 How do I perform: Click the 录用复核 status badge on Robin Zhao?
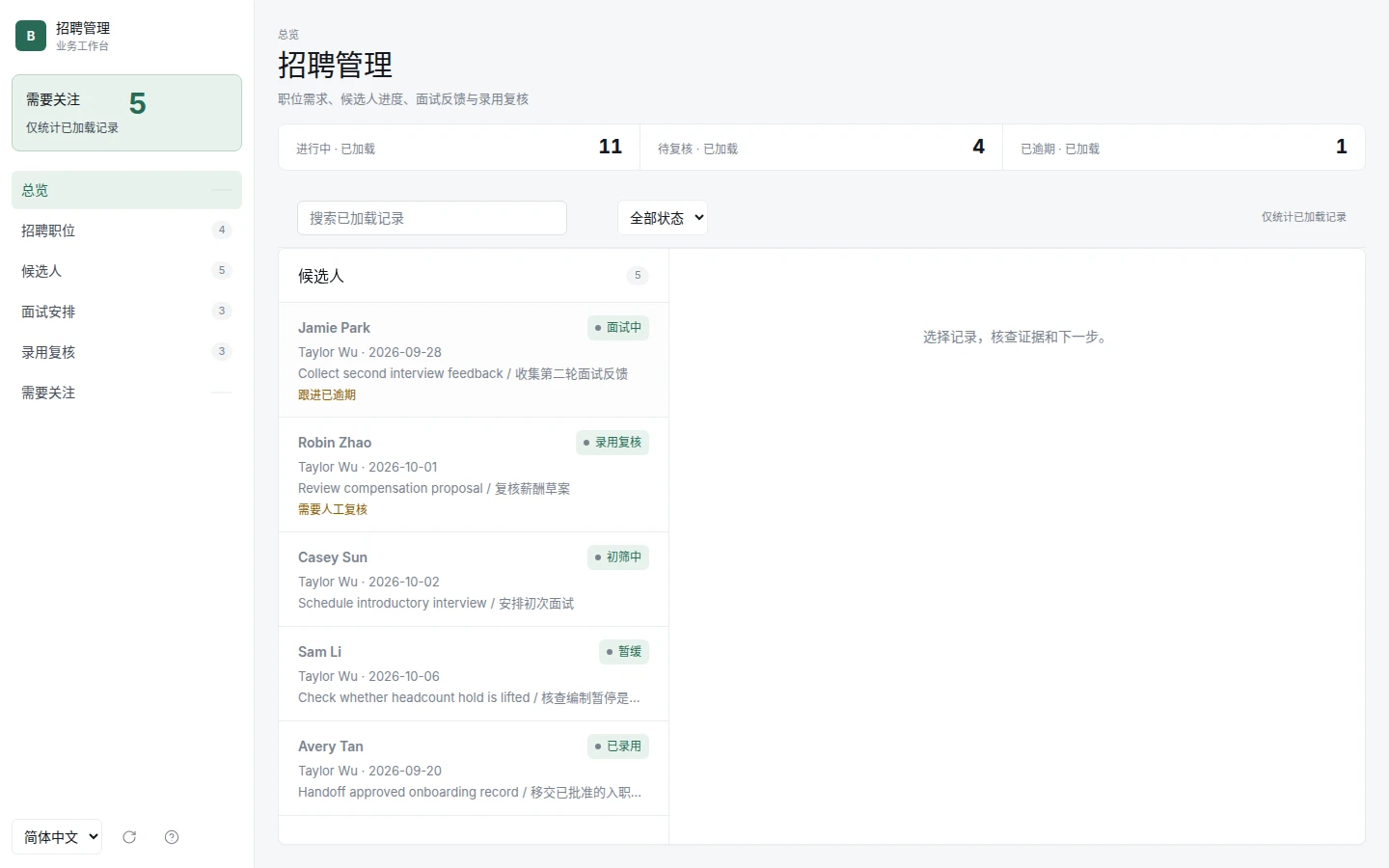coord(613,443)
